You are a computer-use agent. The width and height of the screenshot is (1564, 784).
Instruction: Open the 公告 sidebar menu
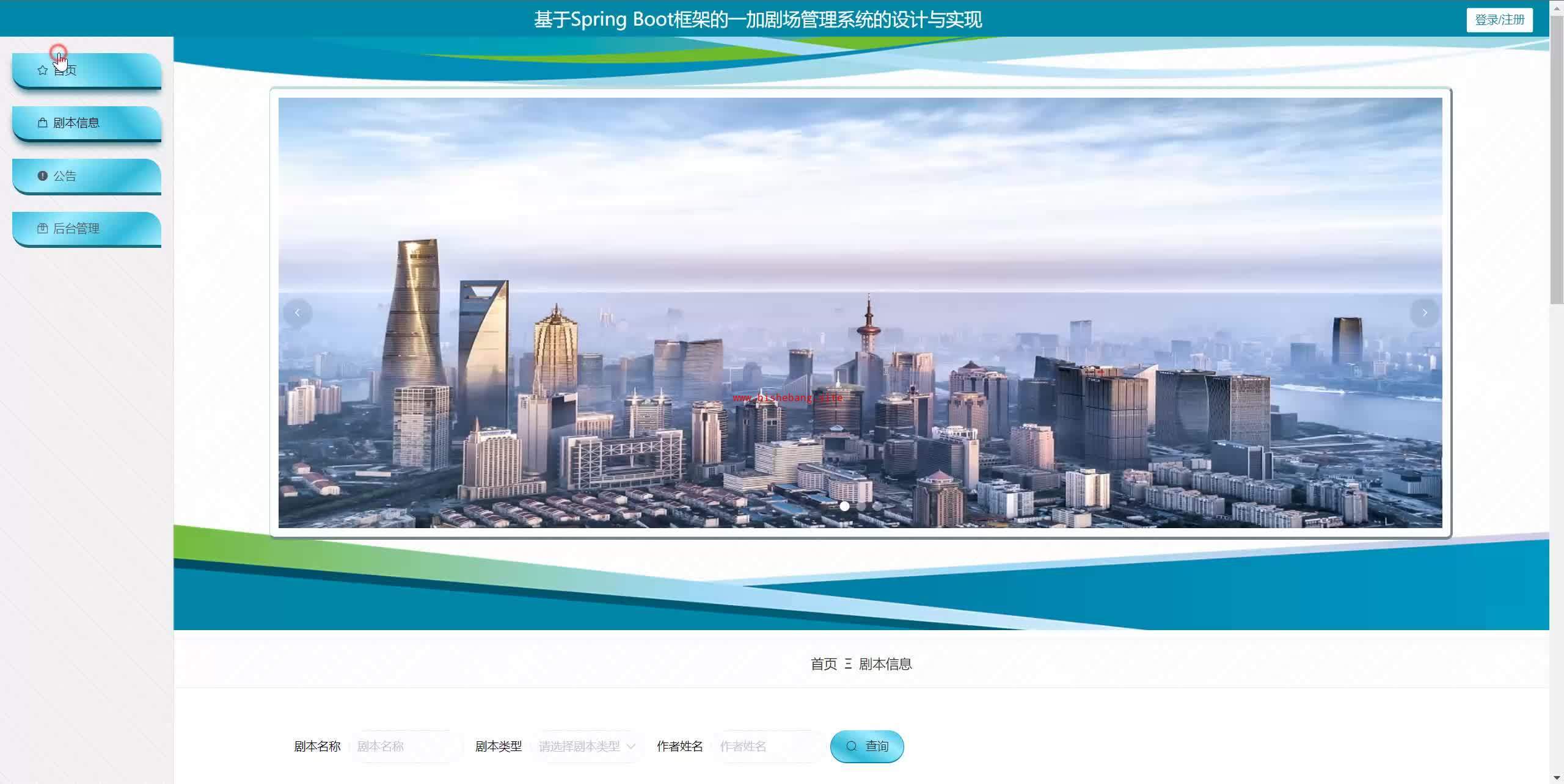point(87,176)
